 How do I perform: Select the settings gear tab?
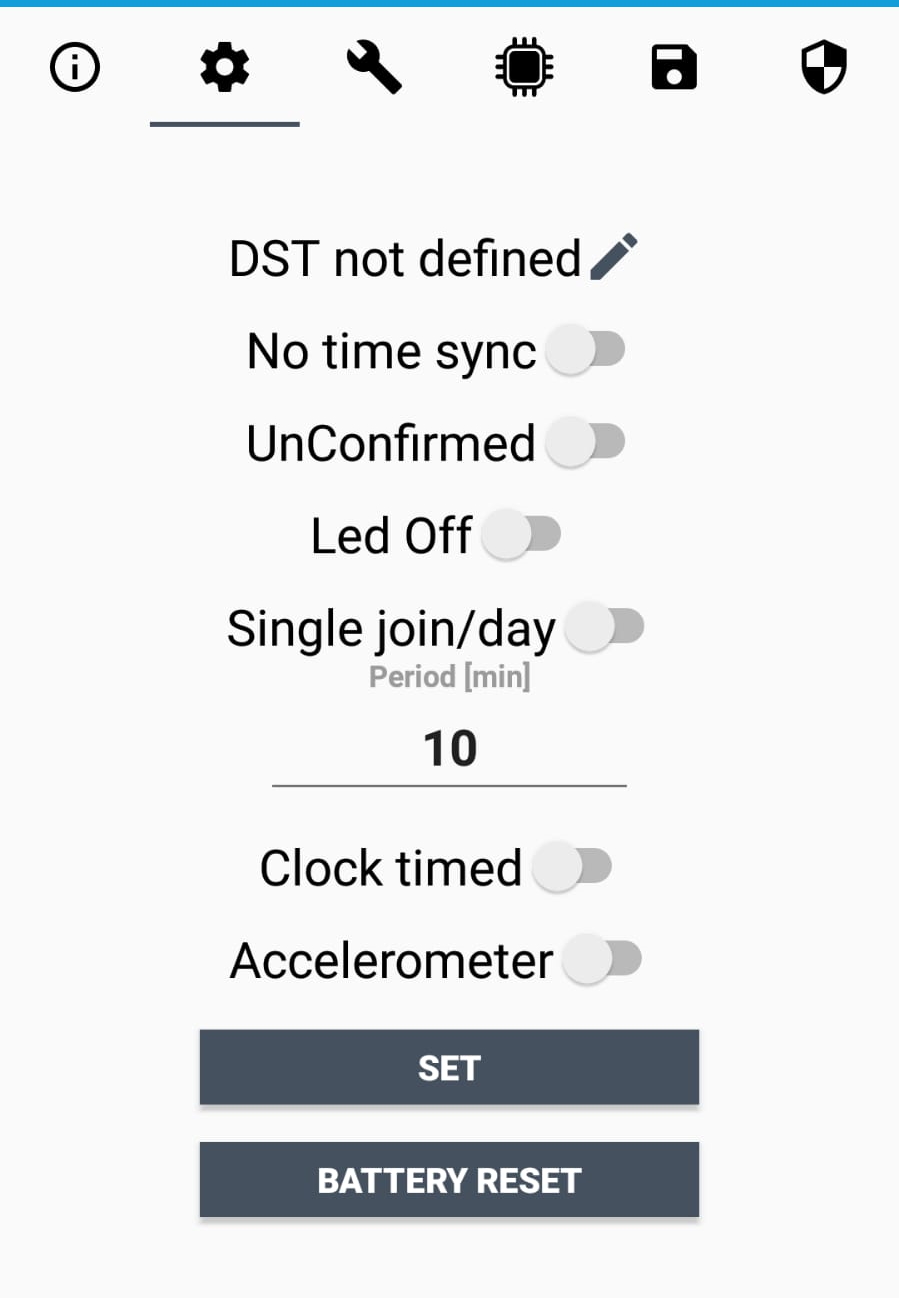(225, 70)
